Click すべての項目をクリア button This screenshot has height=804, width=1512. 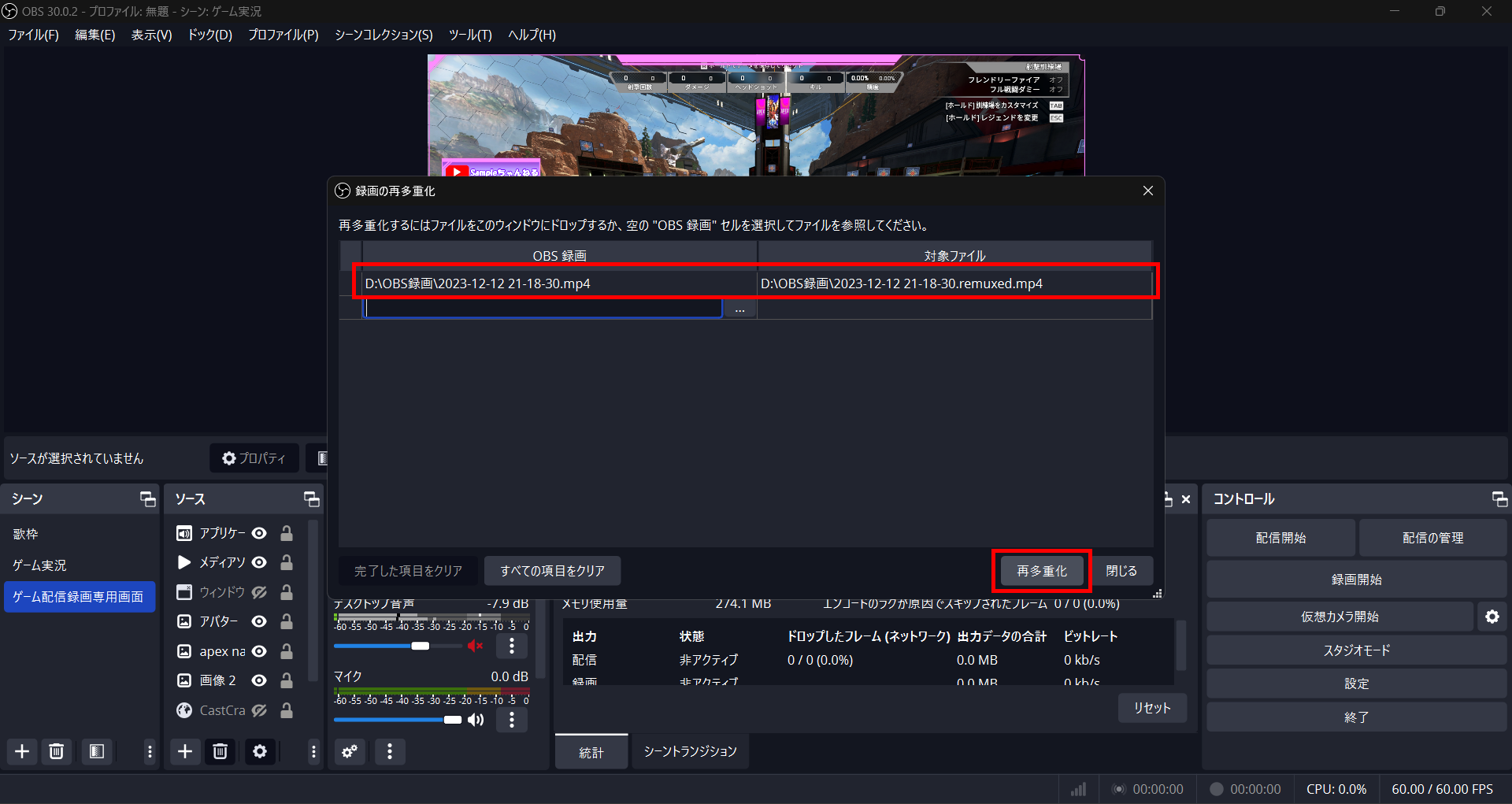click(x=552, y=571)
